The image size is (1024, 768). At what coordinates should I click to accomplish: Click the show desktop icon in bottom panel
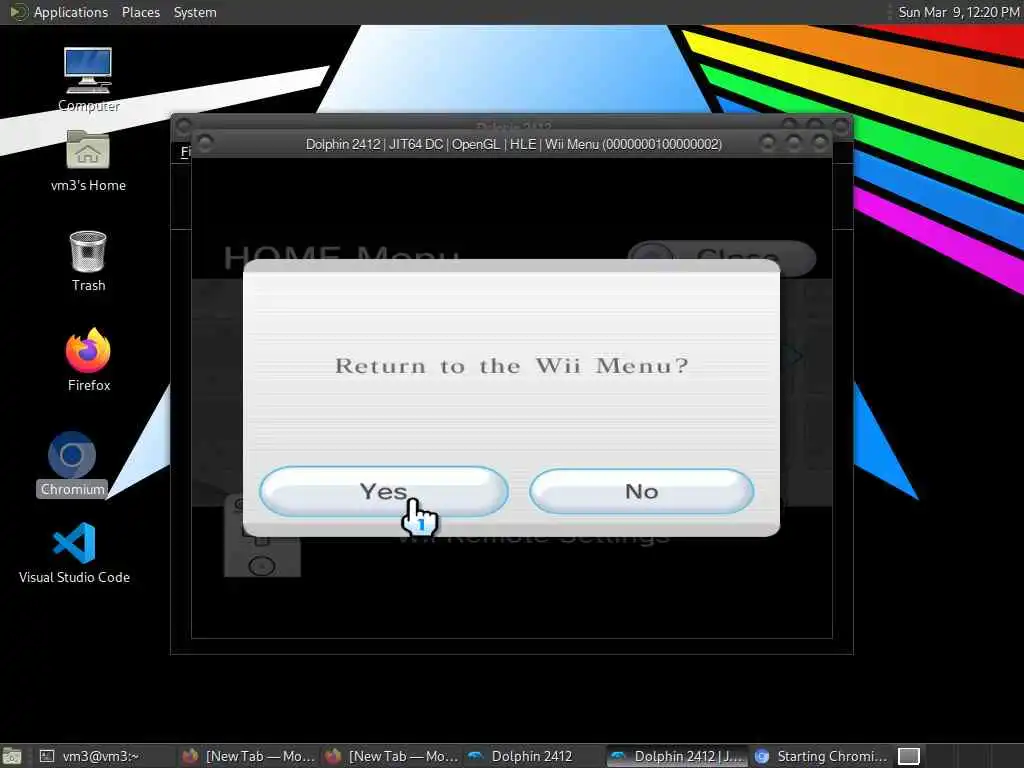tap(12, 757)
